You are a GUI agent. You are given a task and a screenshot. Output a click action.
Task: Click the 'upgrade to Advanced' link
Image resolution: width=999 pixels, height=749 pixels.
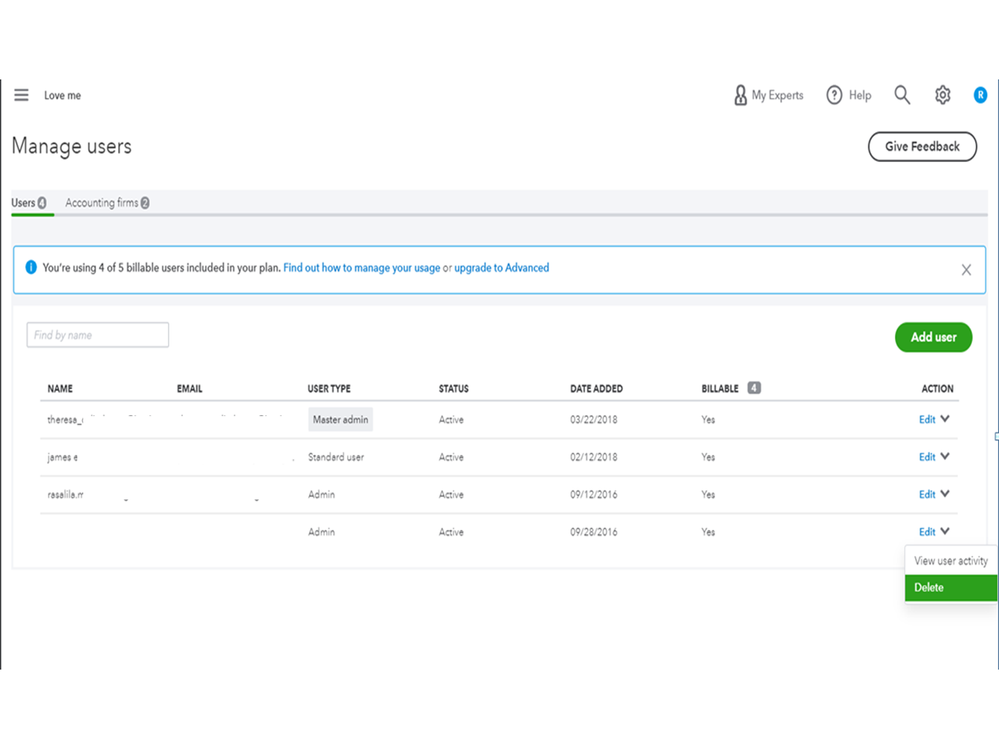pos(501,268)
